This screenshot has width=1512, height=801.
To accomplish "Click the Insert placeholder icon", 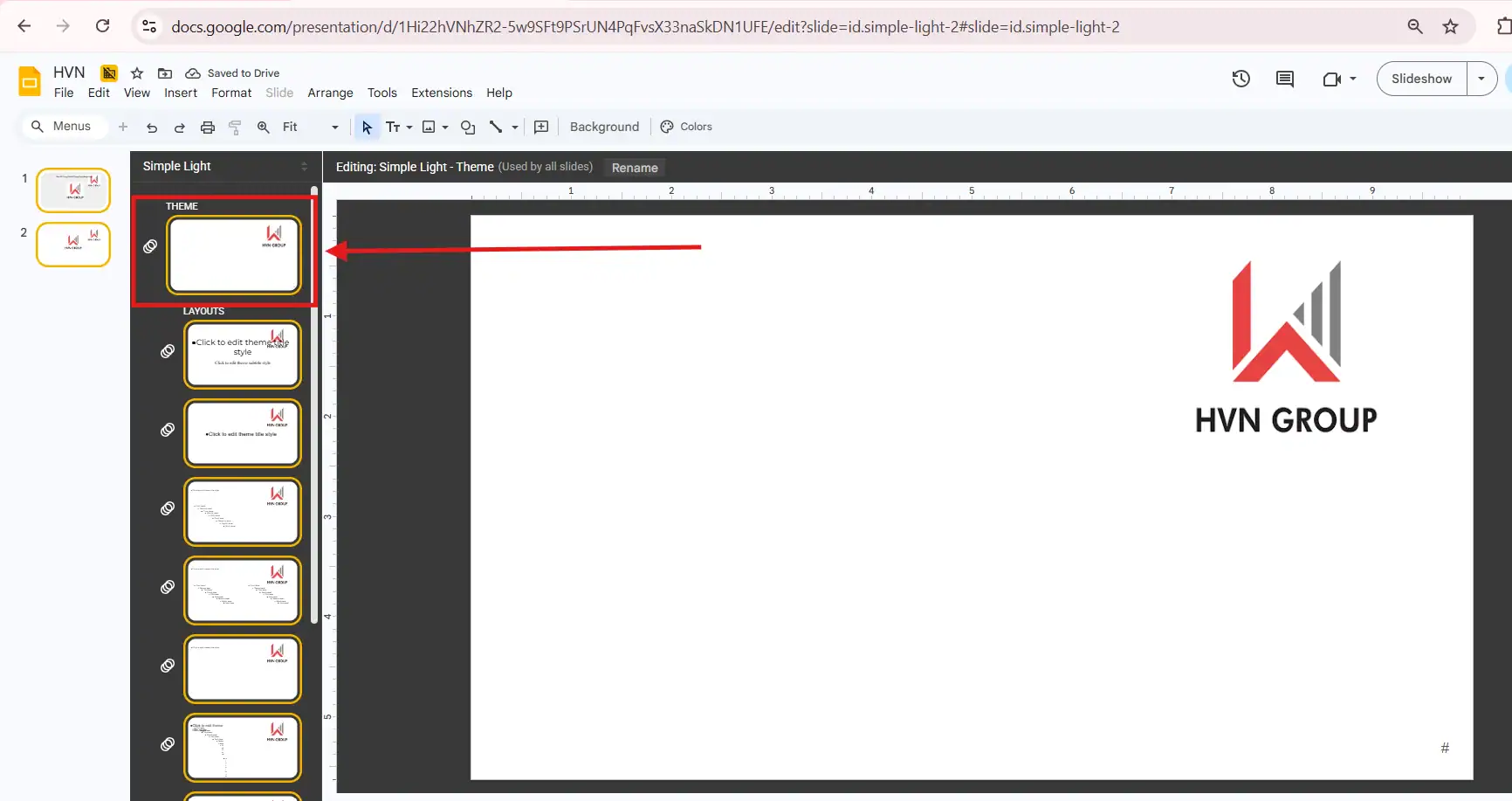I will click(541, 128).
